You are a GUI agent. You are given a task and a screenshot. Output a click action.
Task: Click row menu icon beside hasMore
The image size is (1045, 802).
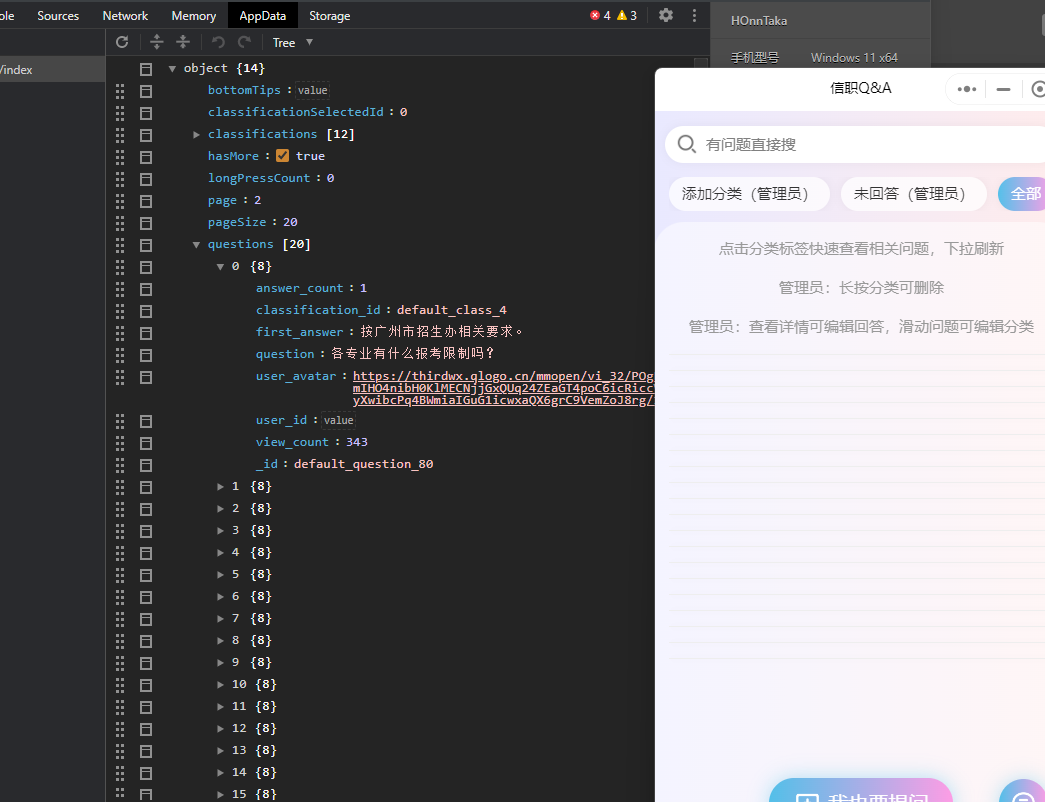pos(146,157)
